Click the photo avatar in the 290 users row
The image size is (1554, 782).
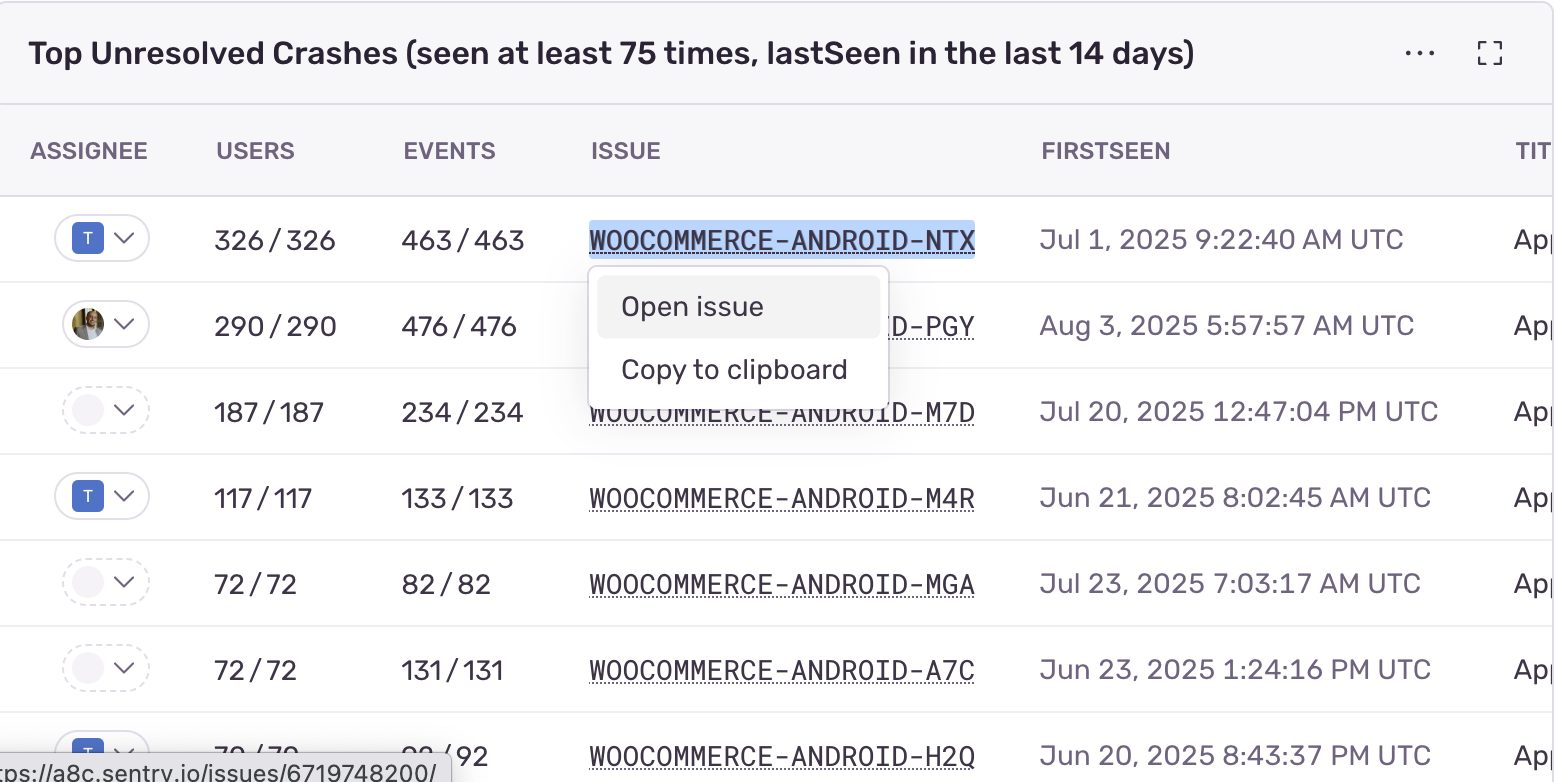click(88, 324)
